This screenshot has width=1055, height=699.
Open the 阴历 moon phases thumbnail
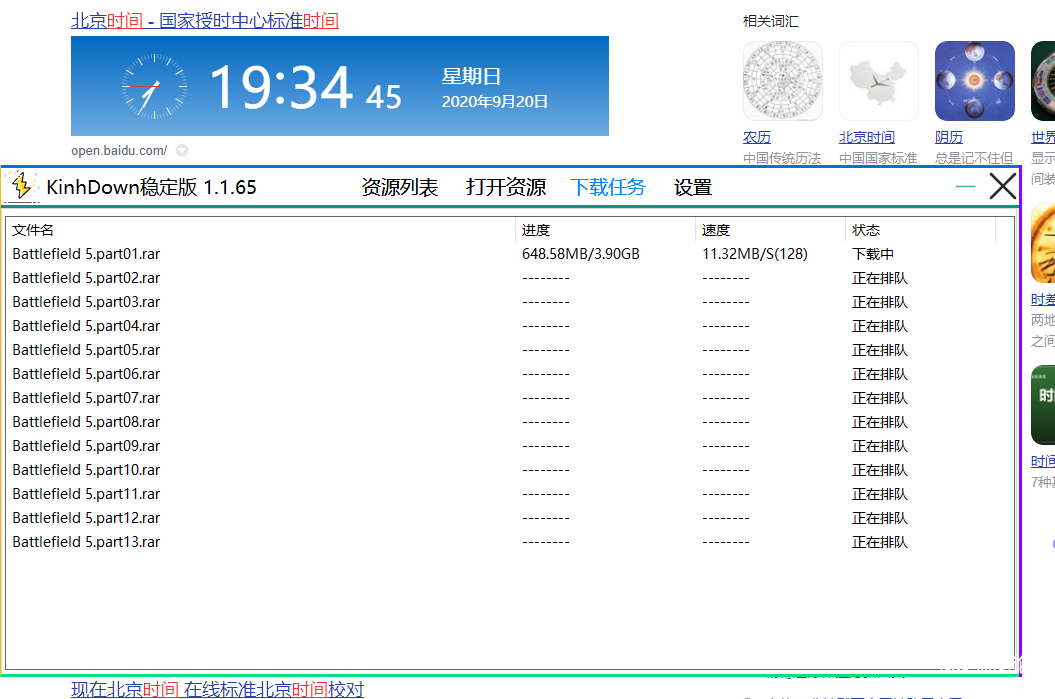click(x=974, y=81)
